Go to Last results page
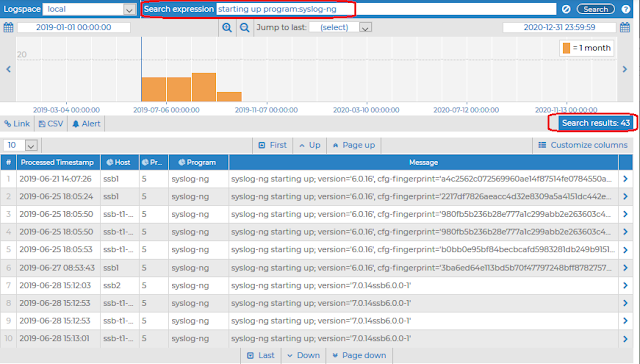Viewport: 640px width, 364px height. [x=261, y=355]
